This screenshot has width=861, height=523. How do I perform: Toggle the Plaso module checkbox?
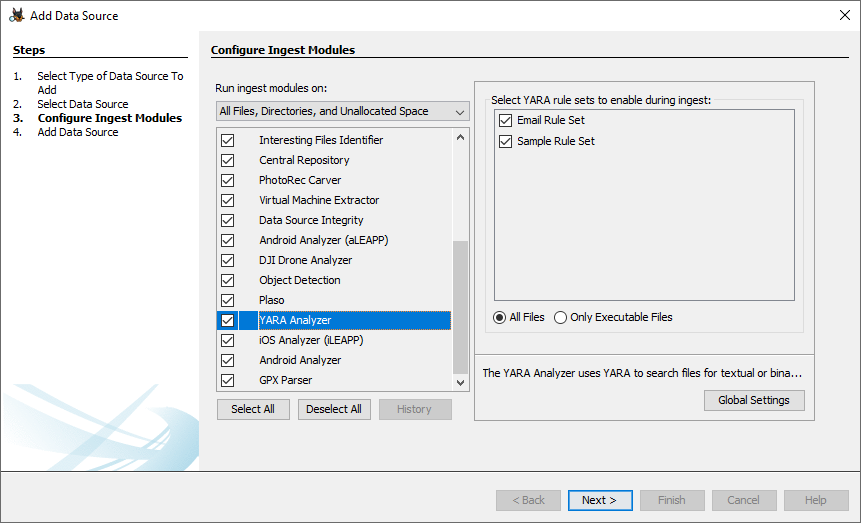[227, 300]
